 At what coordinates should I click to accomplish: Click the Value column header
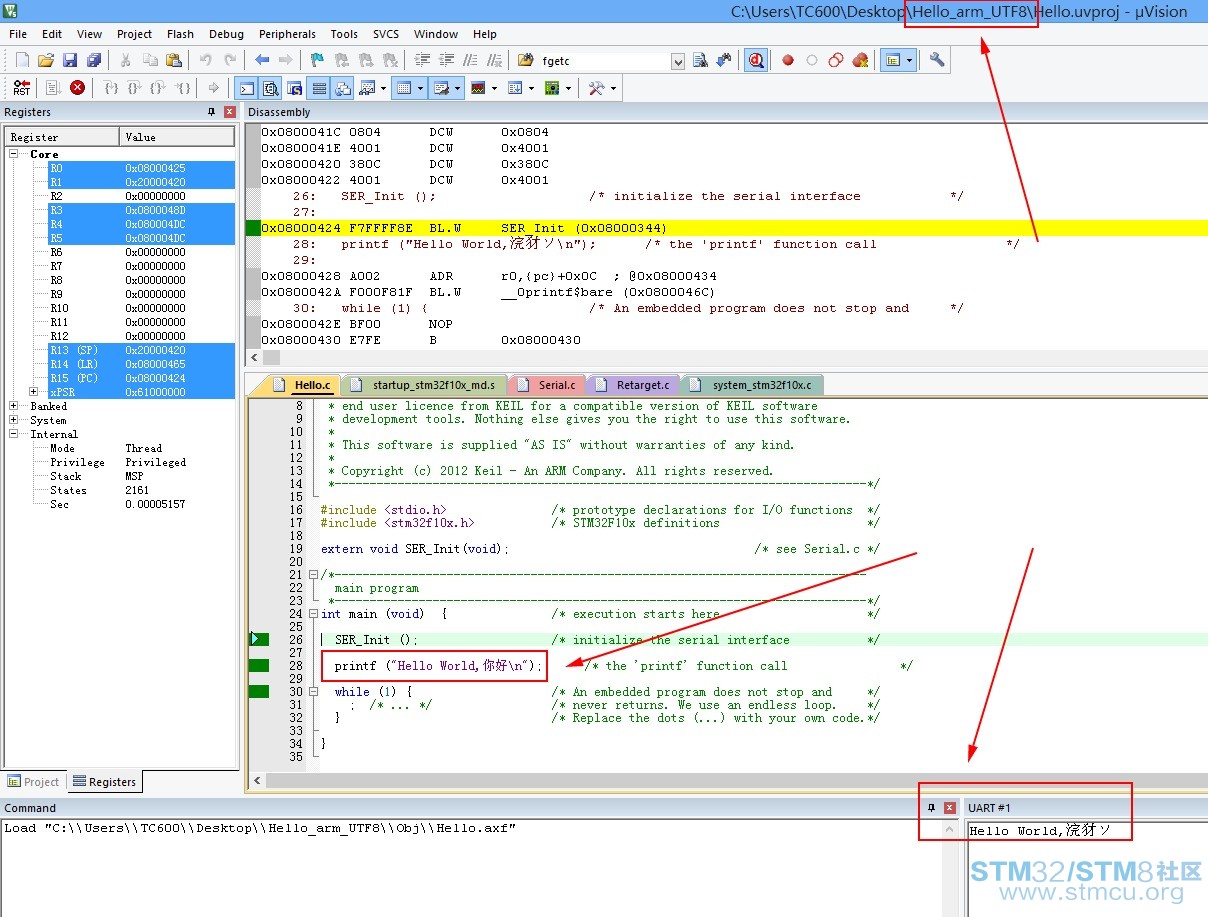178,137
